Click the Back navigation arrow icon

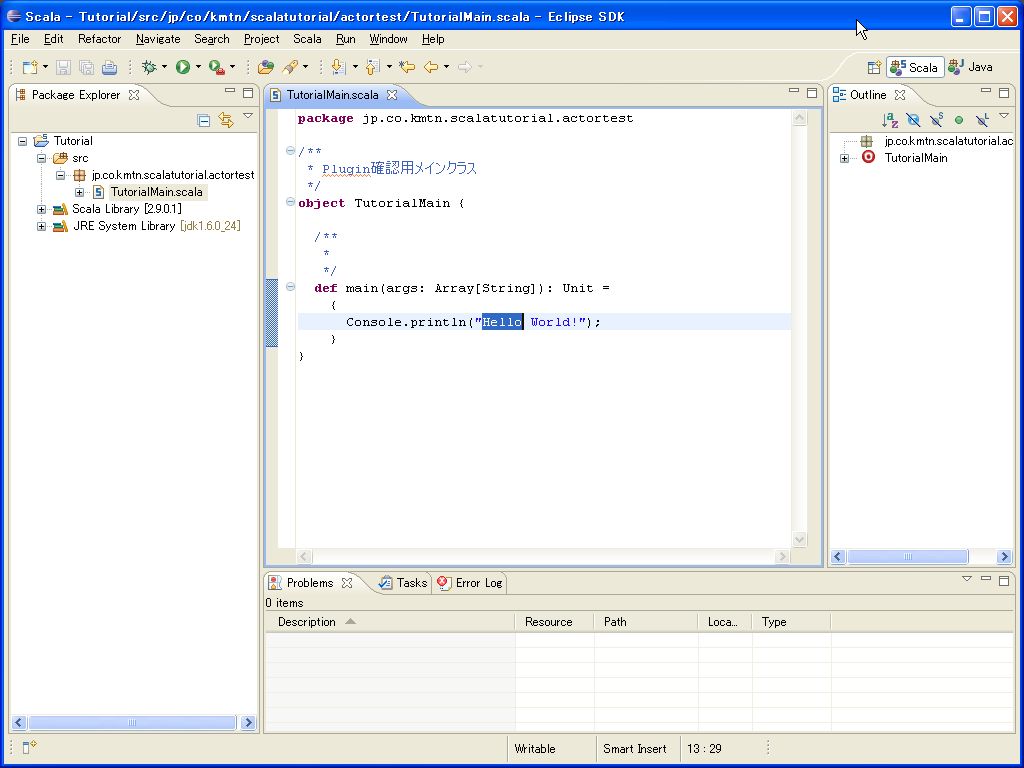[431, 67]
